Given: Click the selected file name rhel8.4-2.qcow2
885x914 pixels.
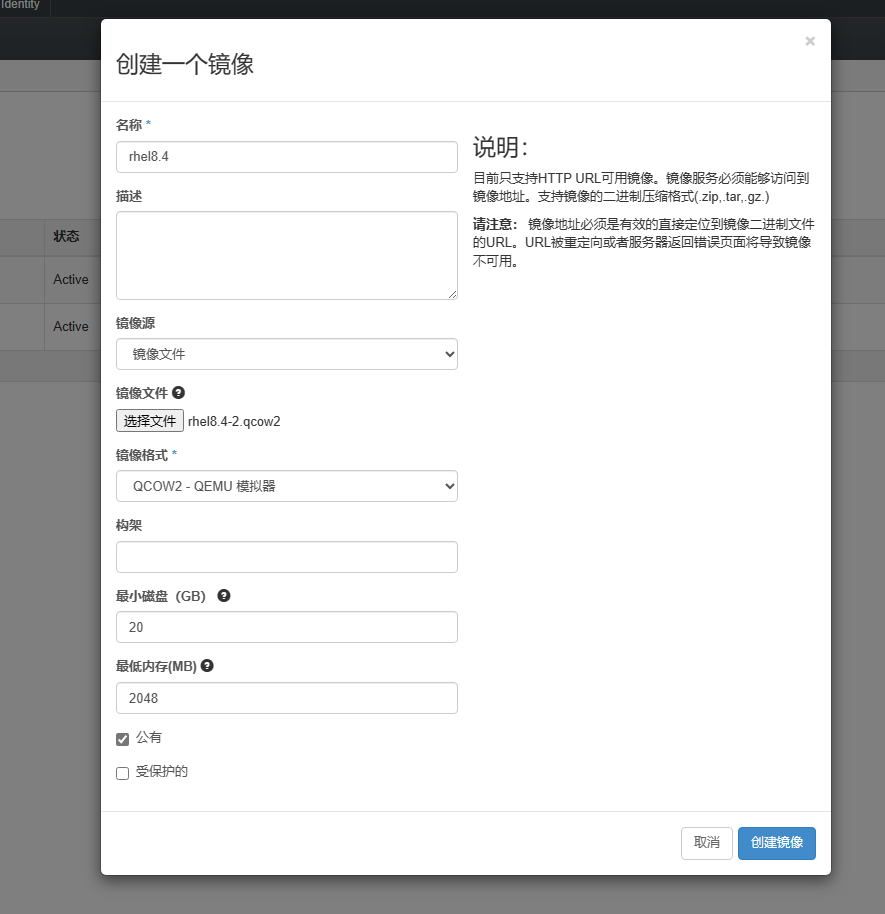Looking at the screenshot, I should tap(234, 421).
